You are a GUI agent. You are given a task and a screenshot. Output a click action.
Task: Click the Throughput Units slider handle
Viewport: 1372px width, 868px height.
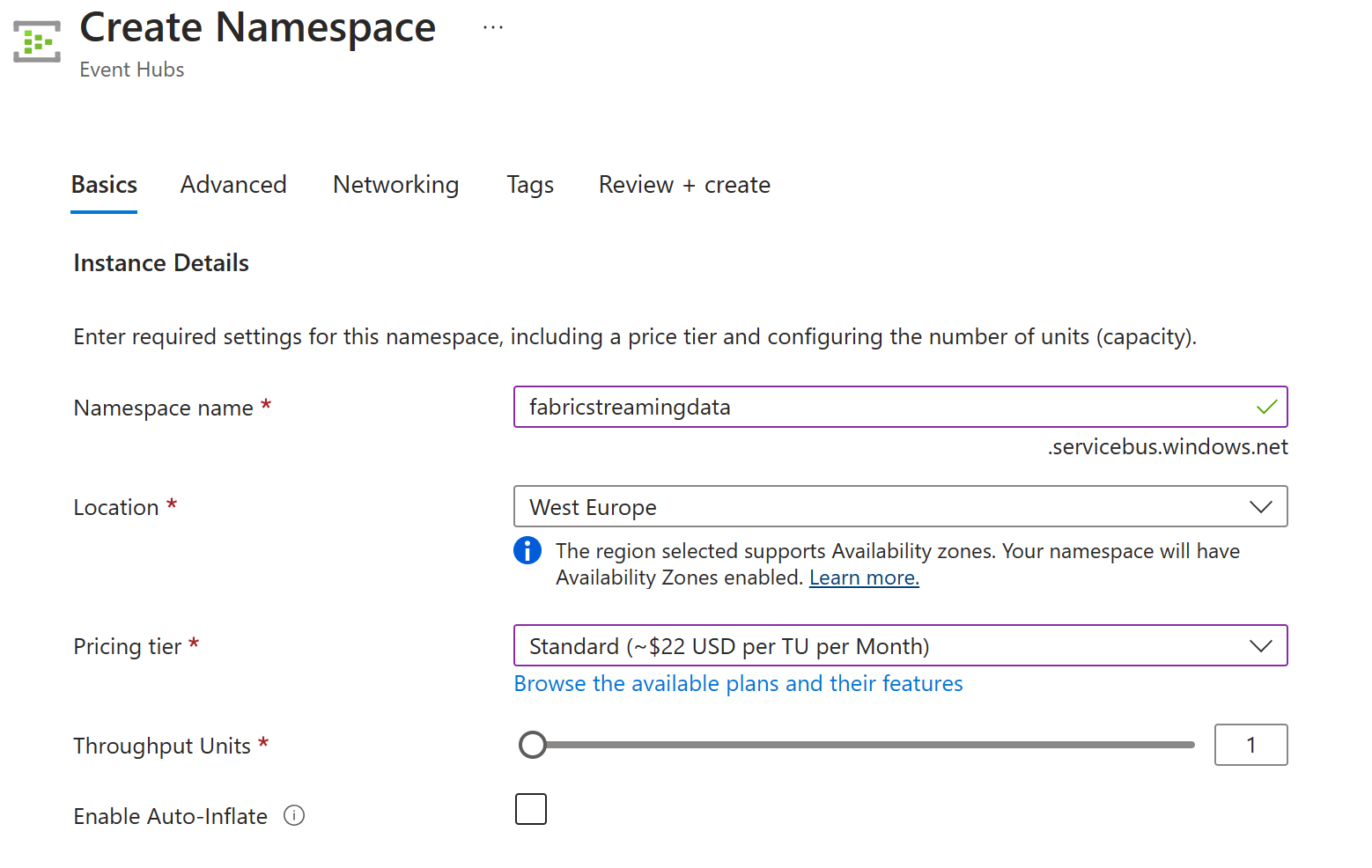point(533,745)
